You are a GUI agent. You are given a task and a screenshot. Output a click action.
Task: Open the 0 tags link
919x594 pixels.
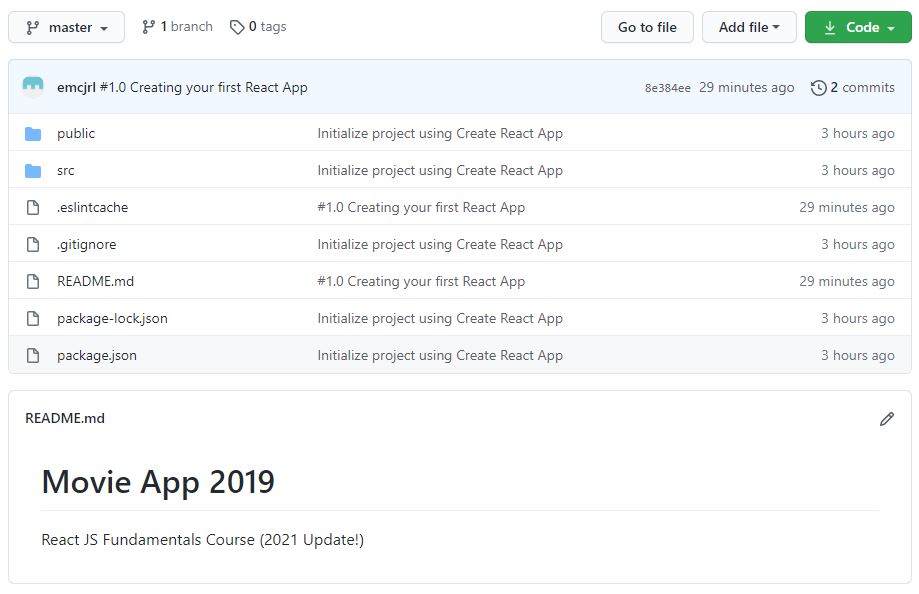pyautogui.click(x=258, y=27)
